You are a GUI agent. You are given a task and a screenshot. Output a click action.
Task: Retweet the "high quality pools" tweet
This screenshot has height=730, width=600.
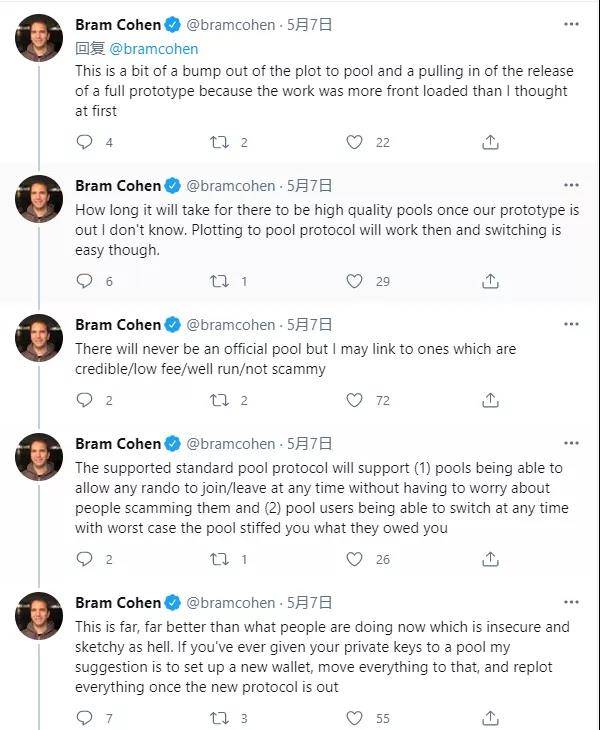pos(219,281)
